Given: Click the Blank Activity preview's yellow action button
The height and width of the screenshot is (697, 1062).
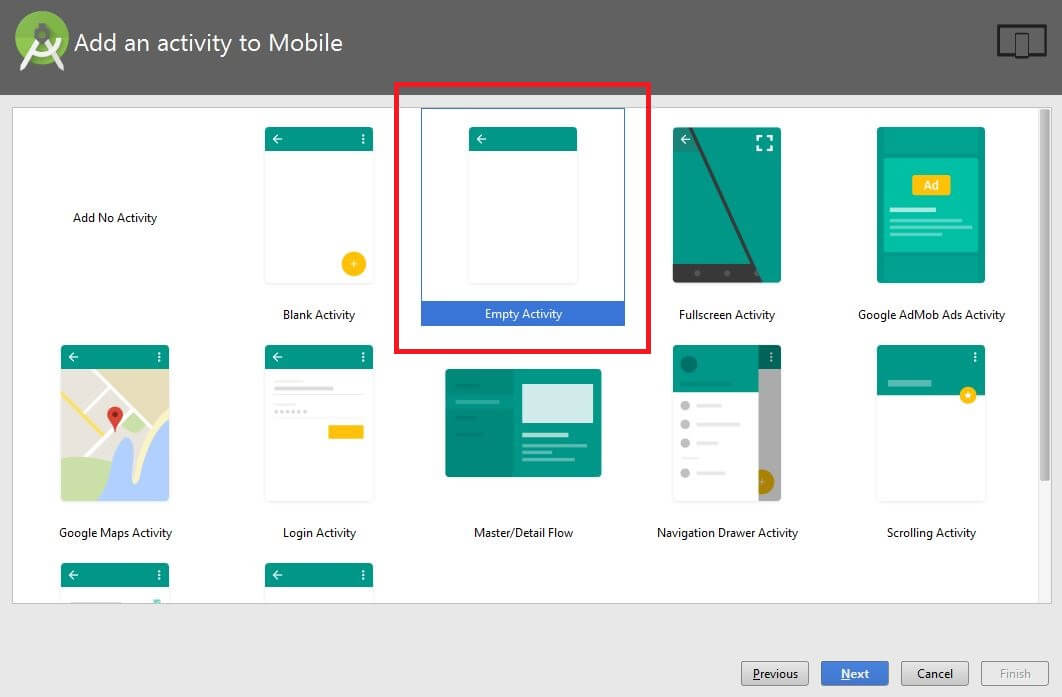Looking at the screenshot, I should point(352,263).
